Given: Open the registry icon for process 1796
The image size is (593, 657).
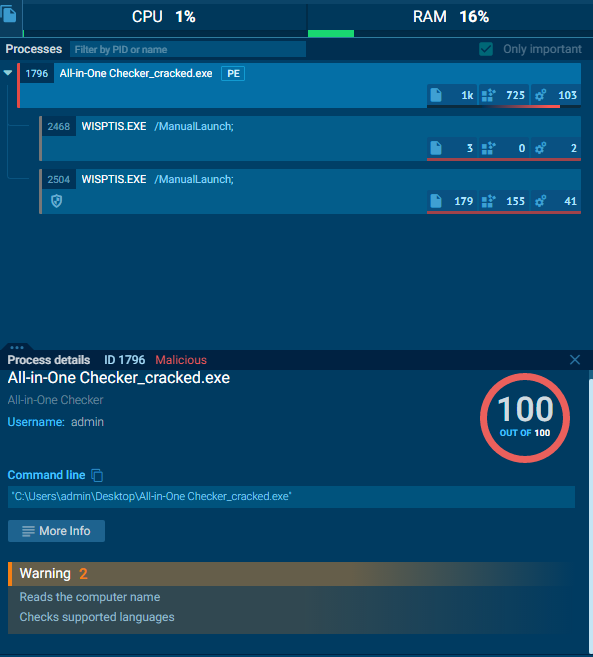Looking at the screenshot, I should (x=488, y=95).
